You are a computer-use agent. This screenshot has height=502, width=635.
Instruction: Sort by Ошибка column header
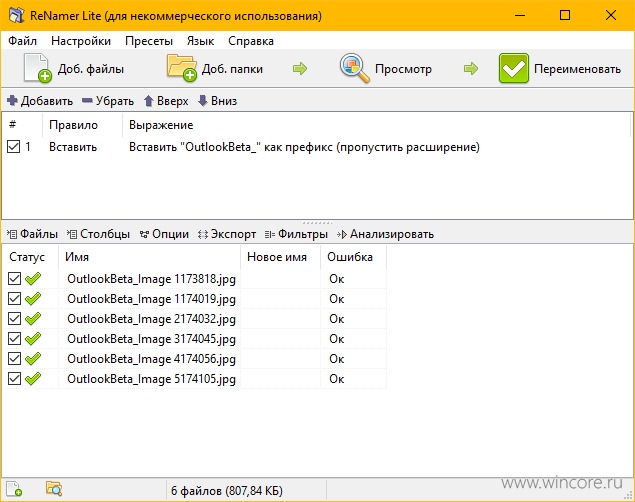(354, 257)
